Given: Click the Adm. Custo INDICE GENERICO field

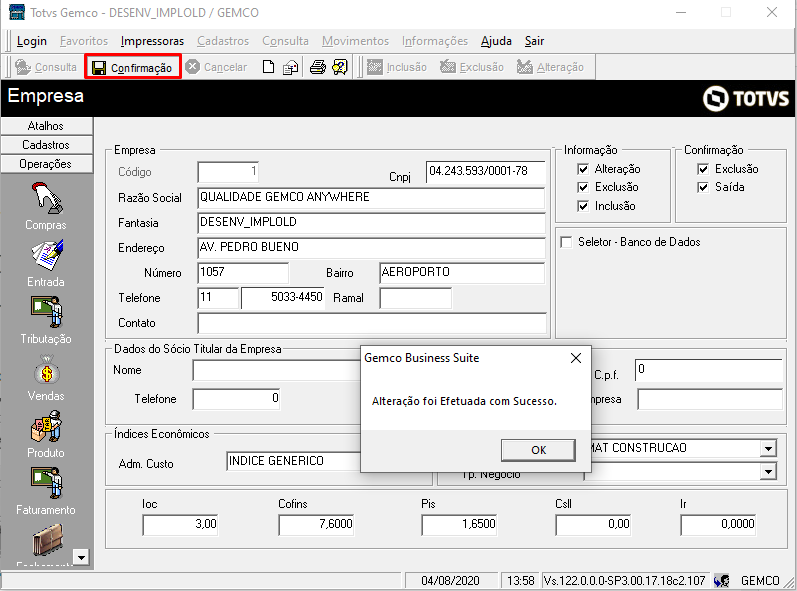Looking at the screenshot, I should point(293,461).
